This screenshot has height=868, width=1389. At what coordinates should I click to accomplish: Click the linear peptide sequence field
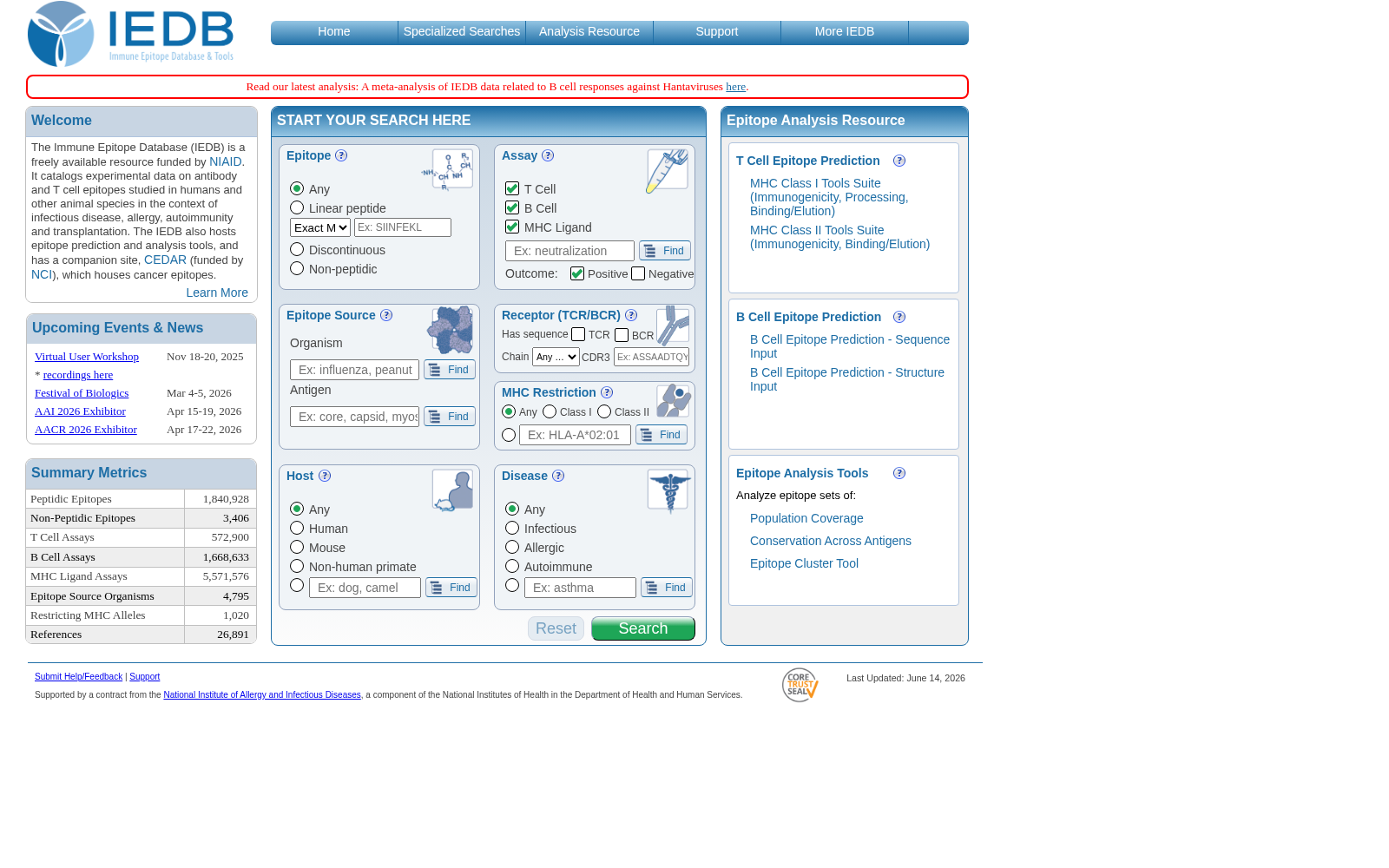pos(403,227)
